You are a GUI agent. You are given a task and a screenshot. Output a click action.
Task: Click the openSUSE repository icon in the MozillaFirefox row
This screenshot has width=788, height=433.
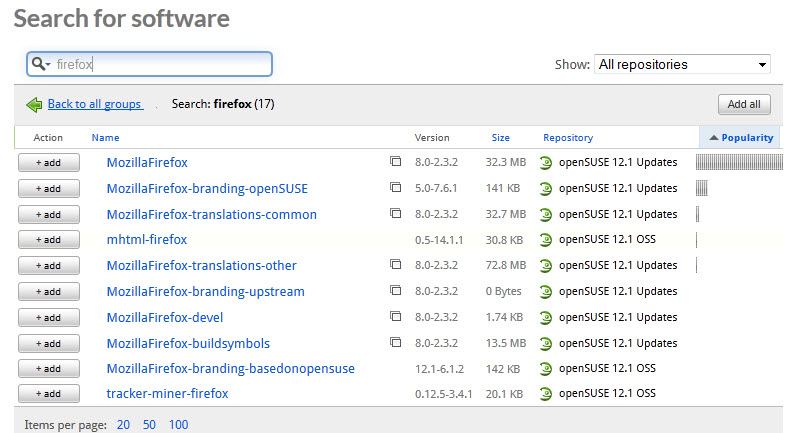pyautogui.click(x=546, y=163)
